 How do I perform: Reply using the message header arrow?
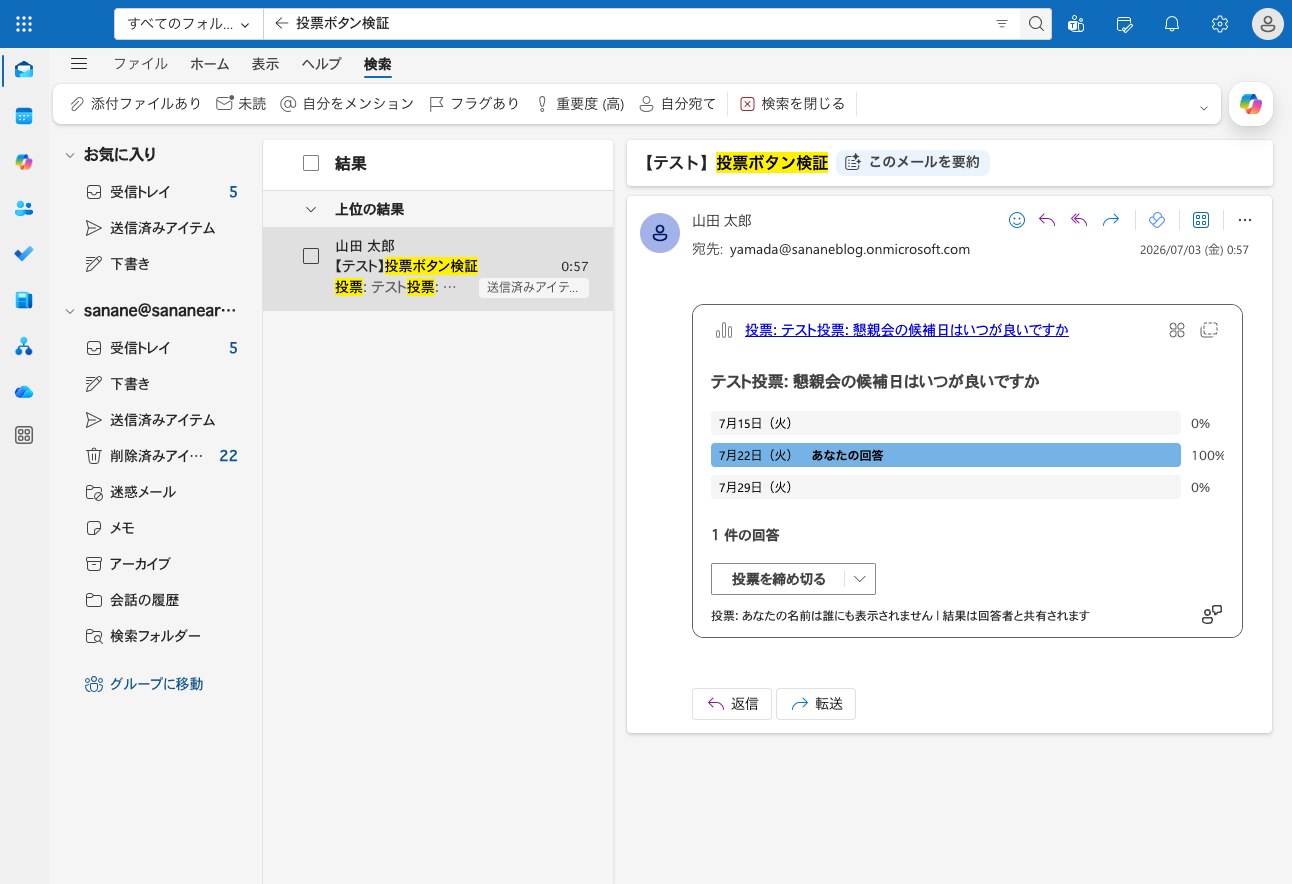[x=1047, y=220]
